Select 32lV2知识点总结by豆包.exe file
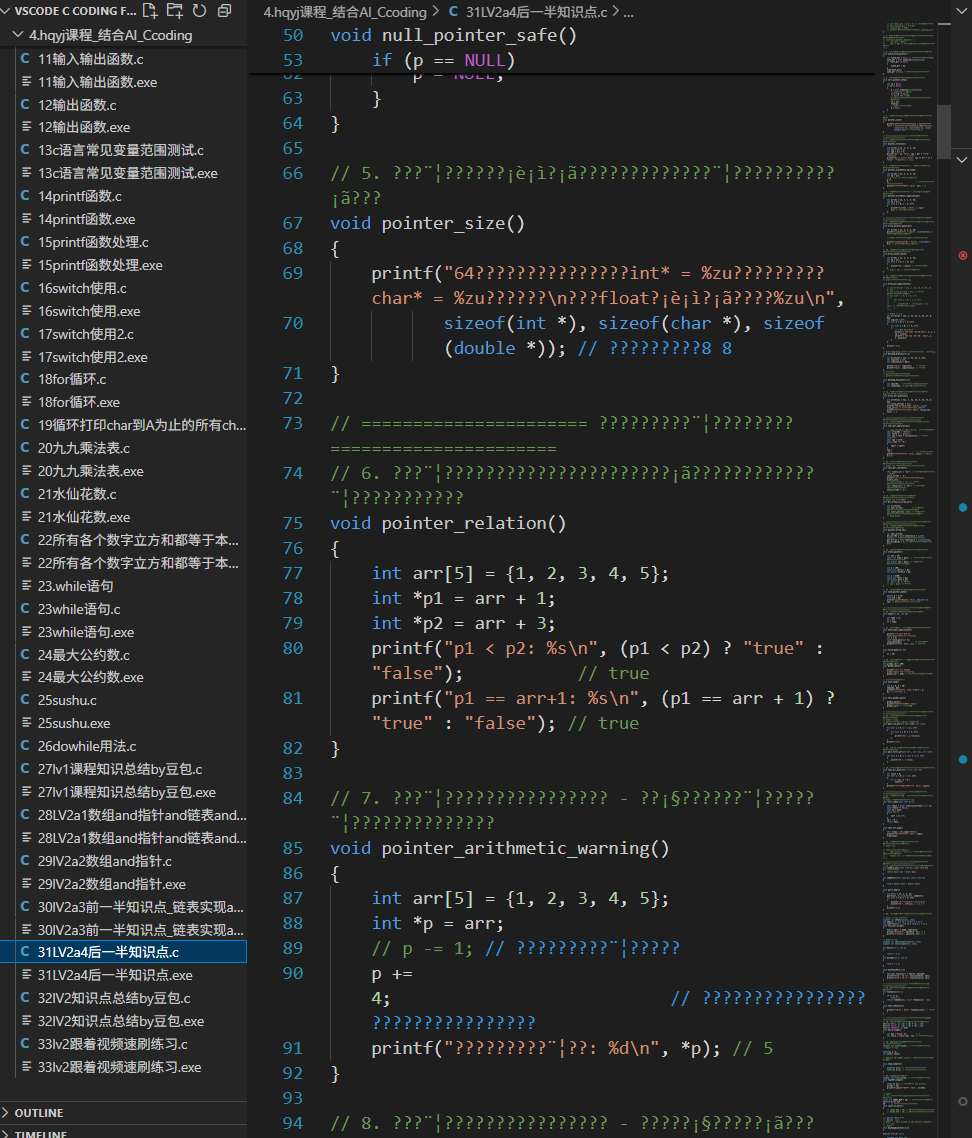Viewport: 972px width, 1138px height. [123, 1021]
